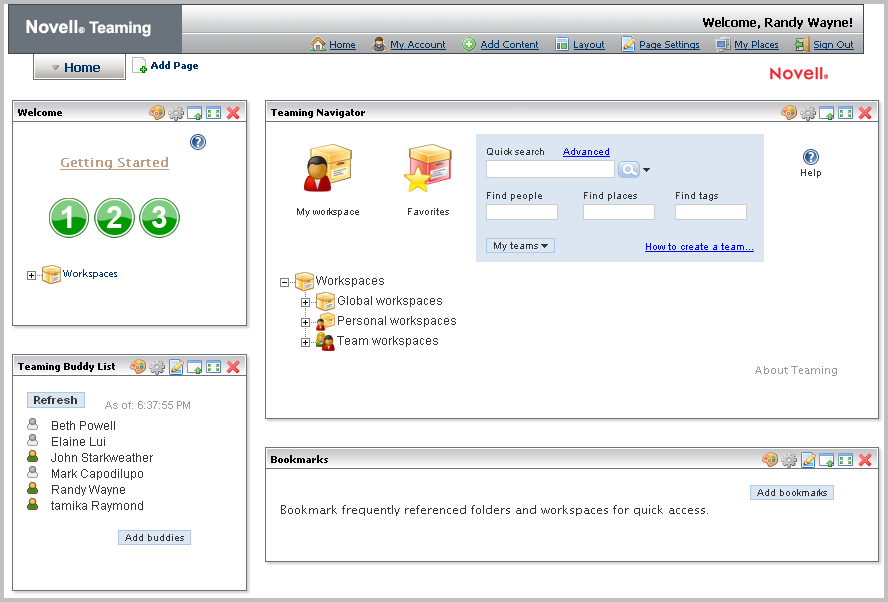Run the quick search magnifying glass
The width and height of the screenshot is (888, 602).
click(x=627, y=169)
